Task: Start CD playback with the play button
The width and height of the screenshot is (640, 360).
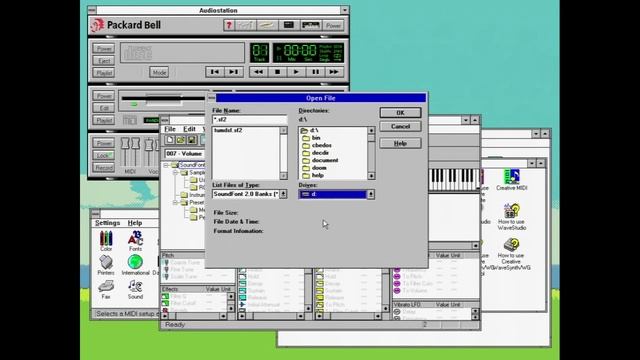Action: (296, 72)
